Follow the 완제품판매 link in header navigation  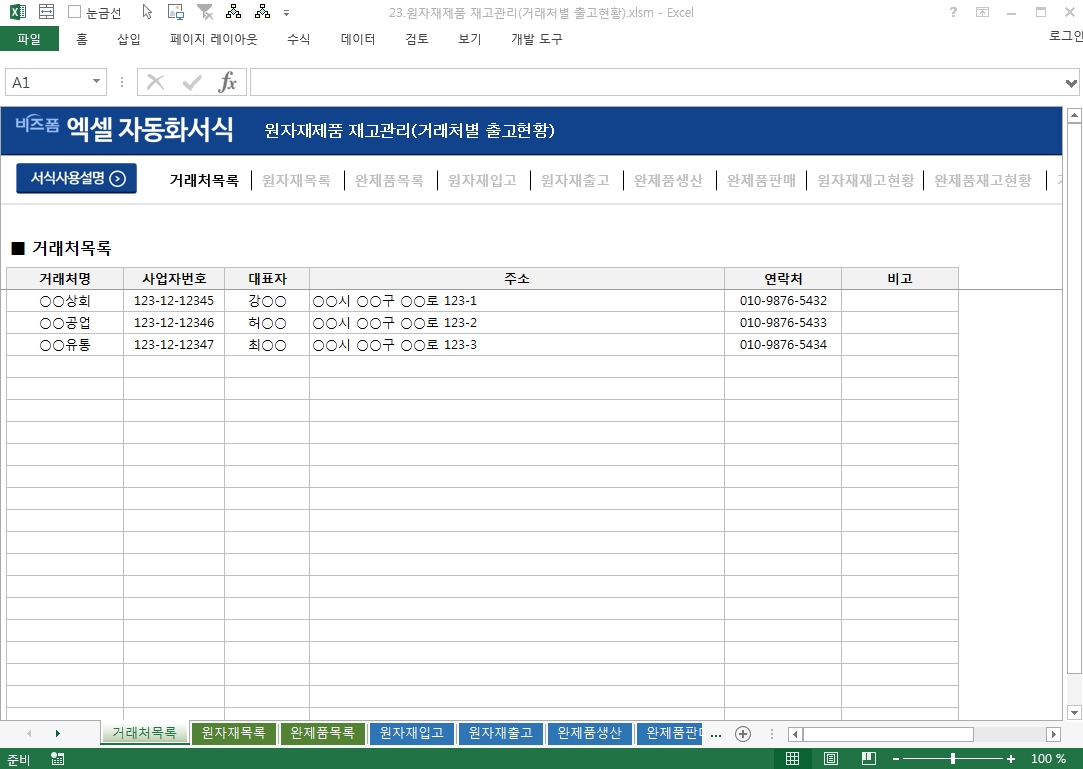coord(761,180)
